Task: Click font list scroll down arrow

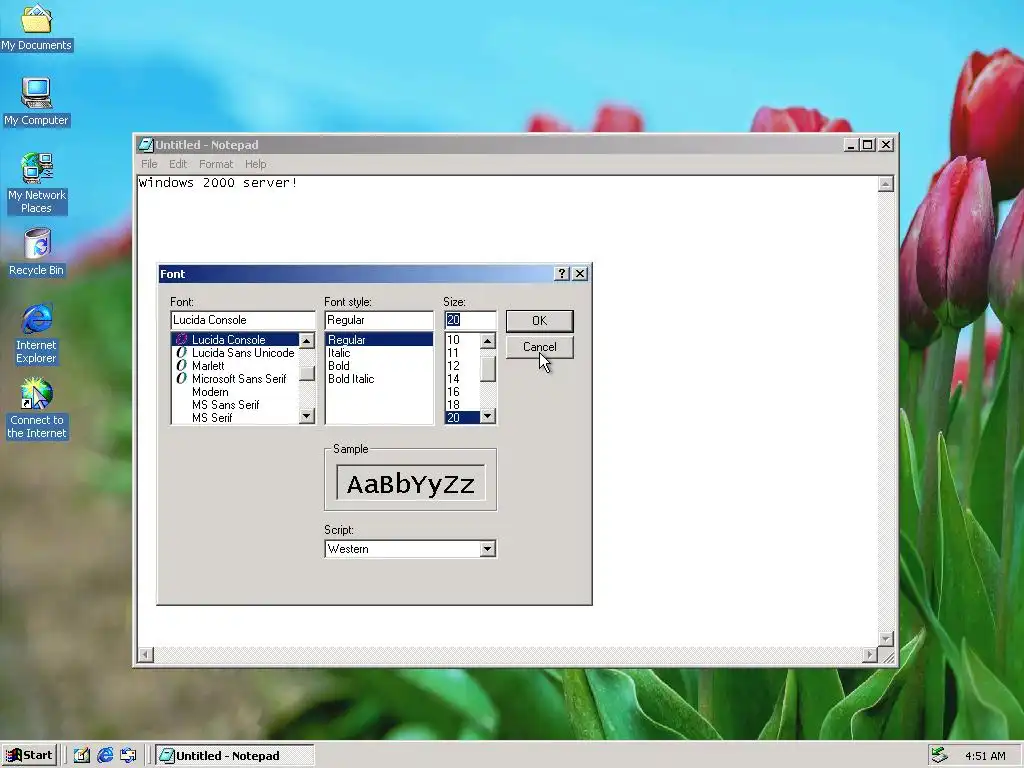Action: pos(306,416)
